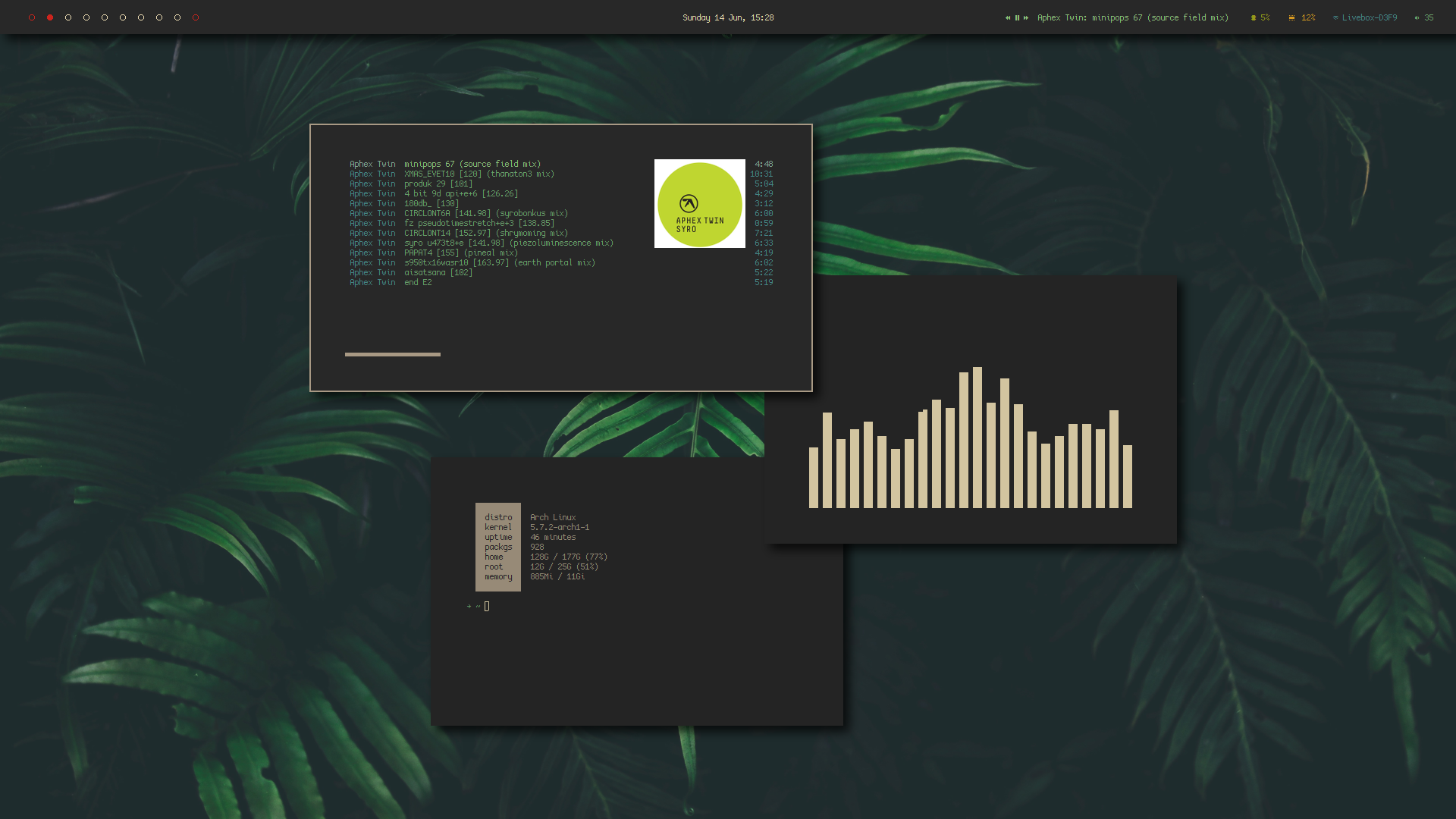Viewport: 1456px width, 819px height.
Task: Select the filled red active workspace dot
Action: pyautogui.click(x=50, y=17)
